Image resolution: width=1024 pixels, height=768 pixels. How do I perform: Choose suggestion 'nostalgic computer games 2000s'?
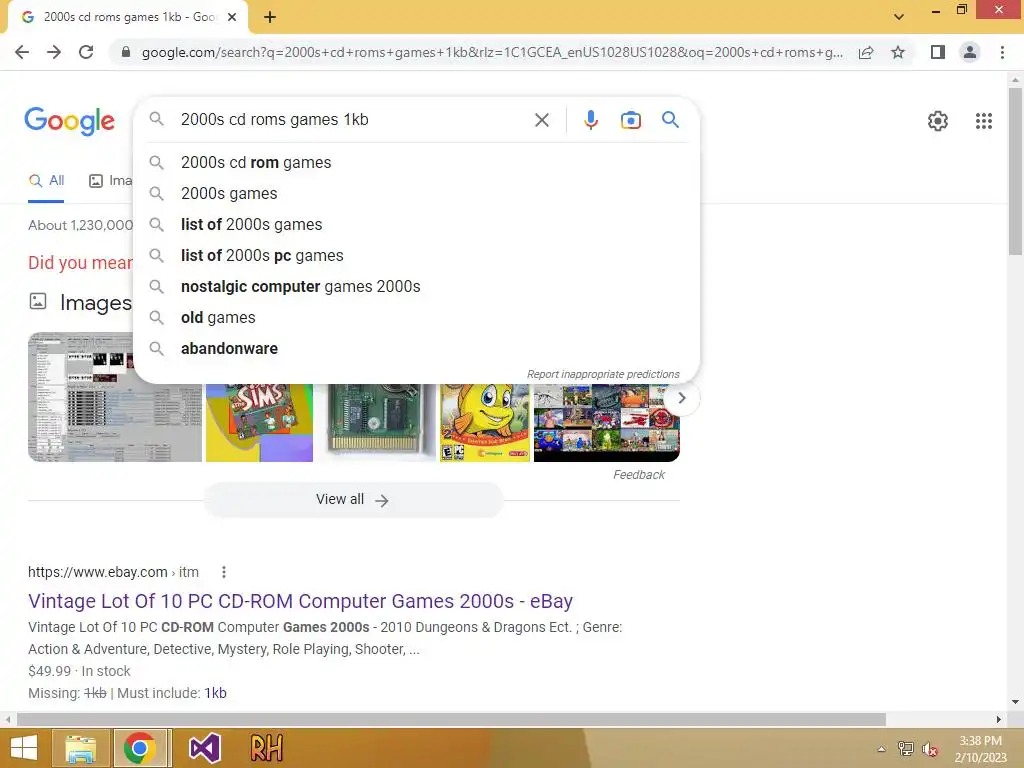[x=416, y=287]
